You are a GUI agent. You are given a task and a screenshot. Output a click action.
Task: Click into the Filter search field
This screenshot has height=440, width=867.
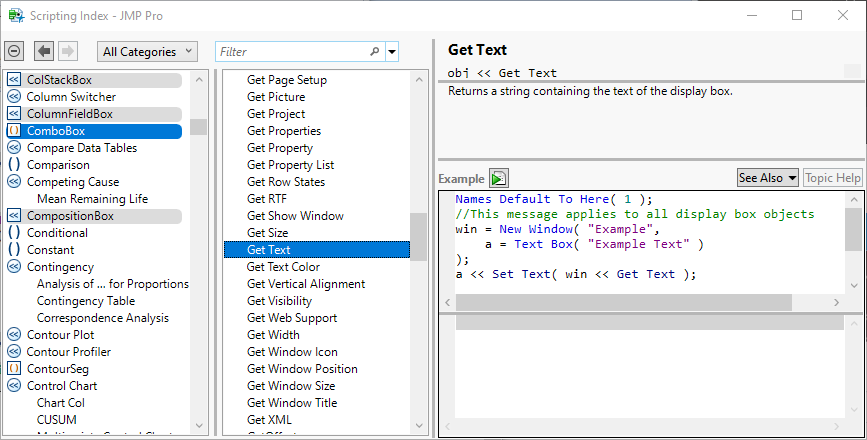290,51
